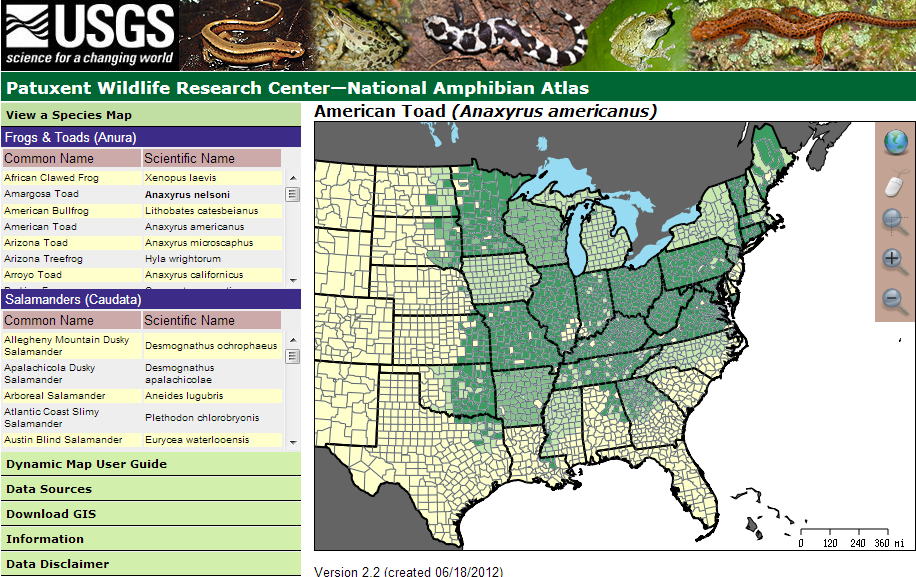The width and height of the screenshot is (916, 577).
Task: Click the zoom in plus magnifier
Action: pyautogui.click(x=894, y=260)
